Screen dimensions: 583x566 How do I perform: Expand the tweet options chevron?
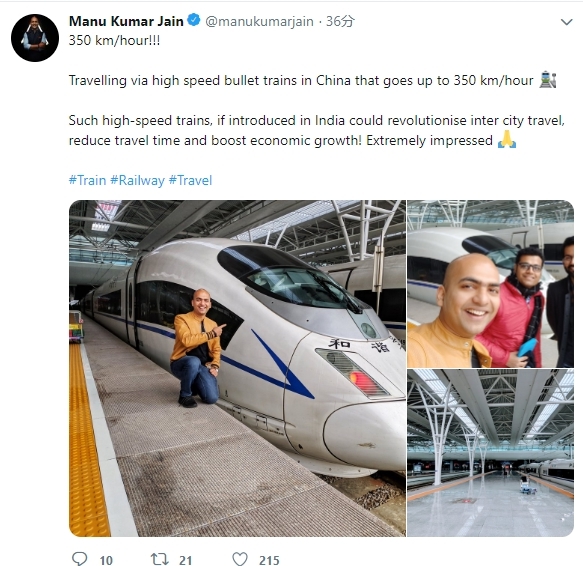(566, 22)
